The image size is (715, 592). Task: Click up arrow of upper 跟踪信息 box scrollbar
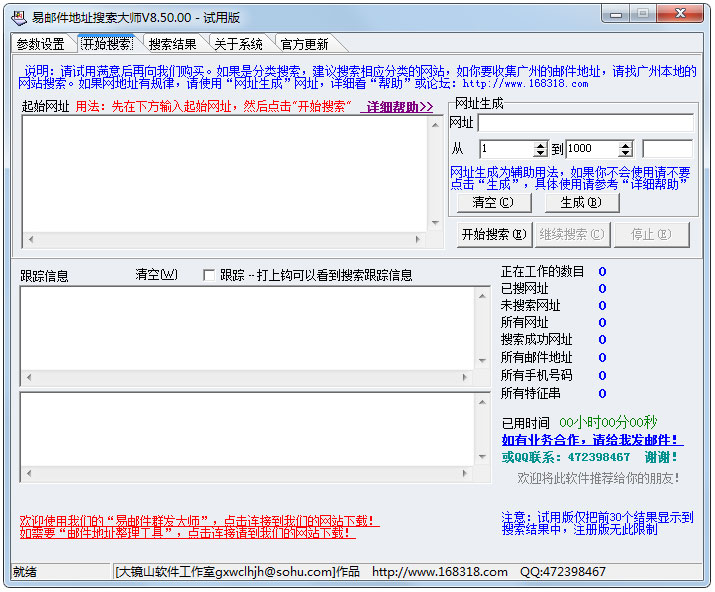(x=482, y=296)
